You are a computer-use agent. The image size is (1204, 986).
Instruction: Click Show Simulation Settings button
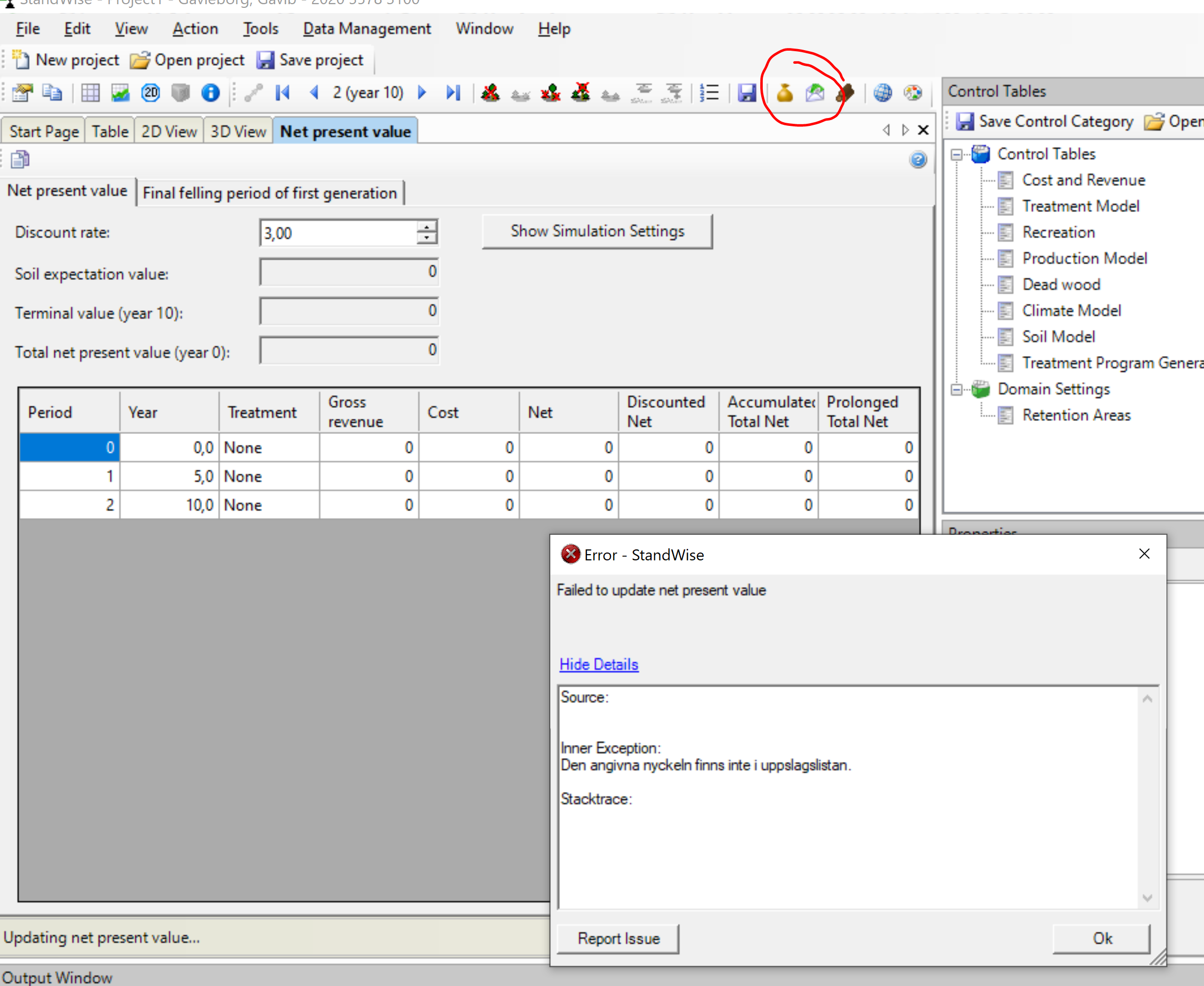tap(597, 231)
